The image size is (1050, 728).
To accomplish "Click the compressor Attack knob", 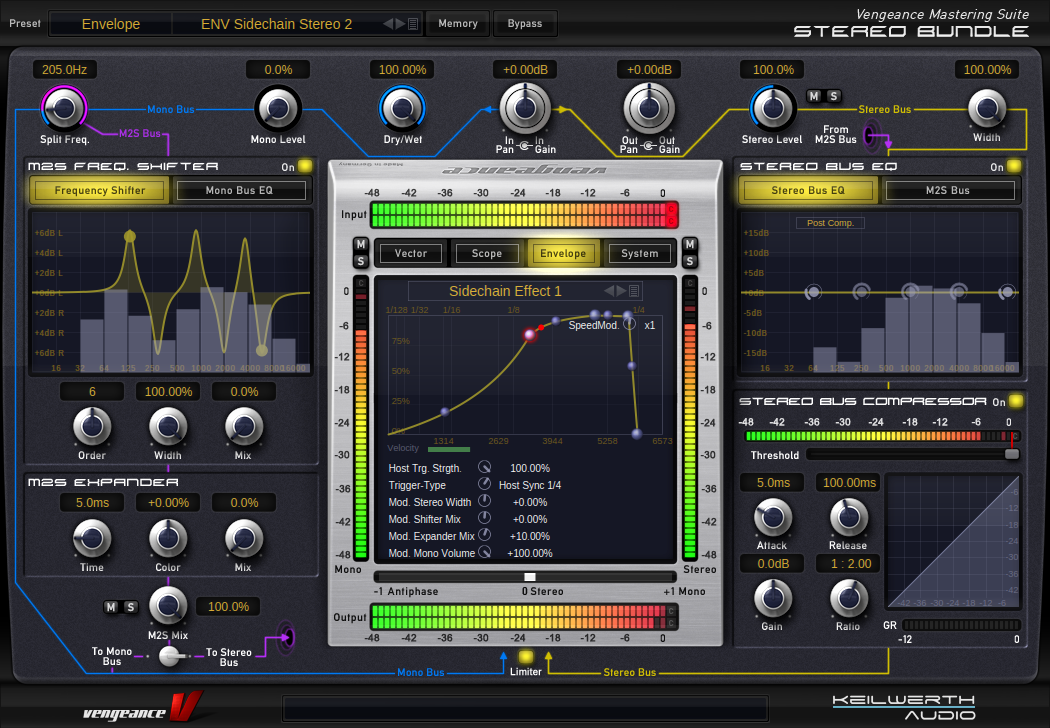I will coord(773,517).
